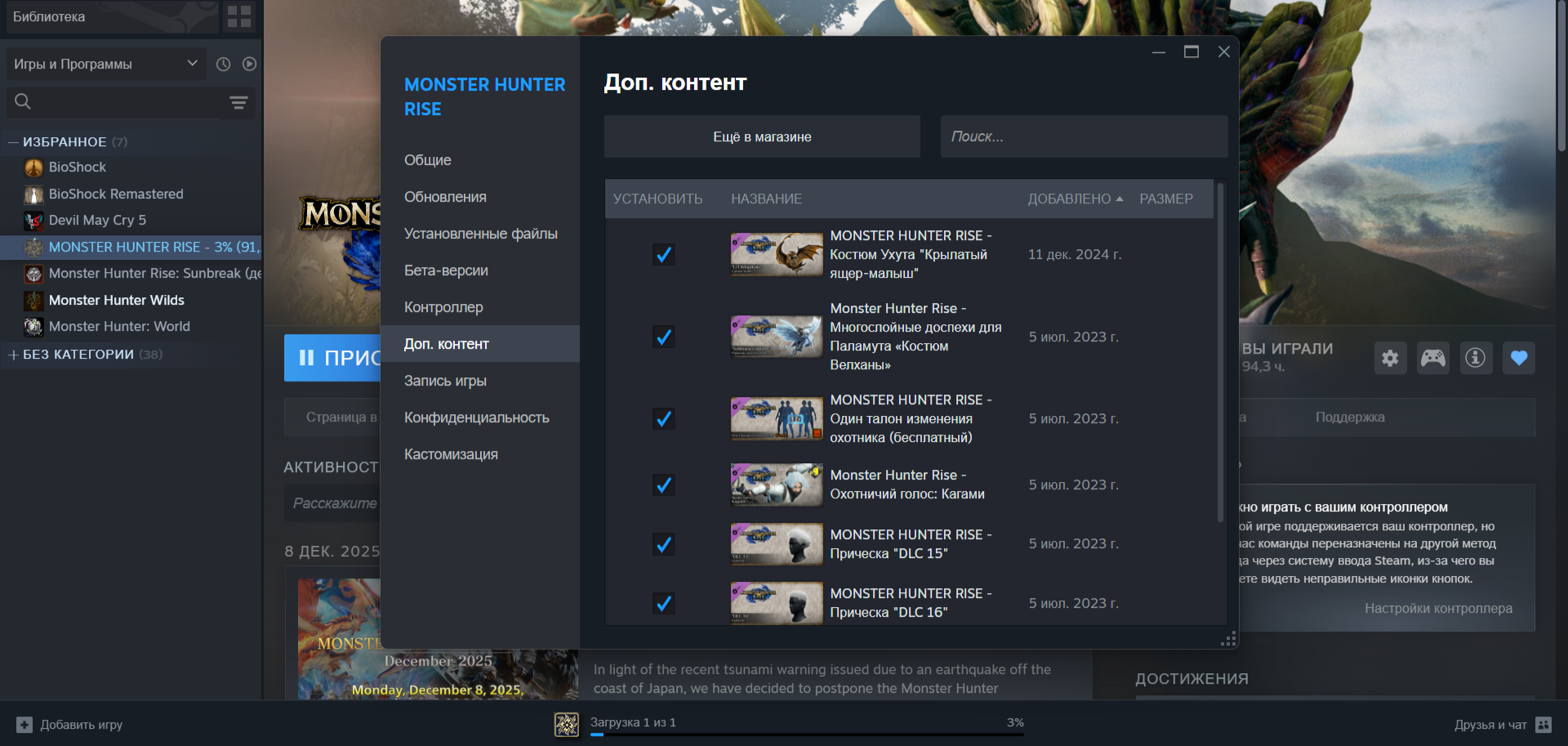Open Бета-версии settings tab

[480, 270]
